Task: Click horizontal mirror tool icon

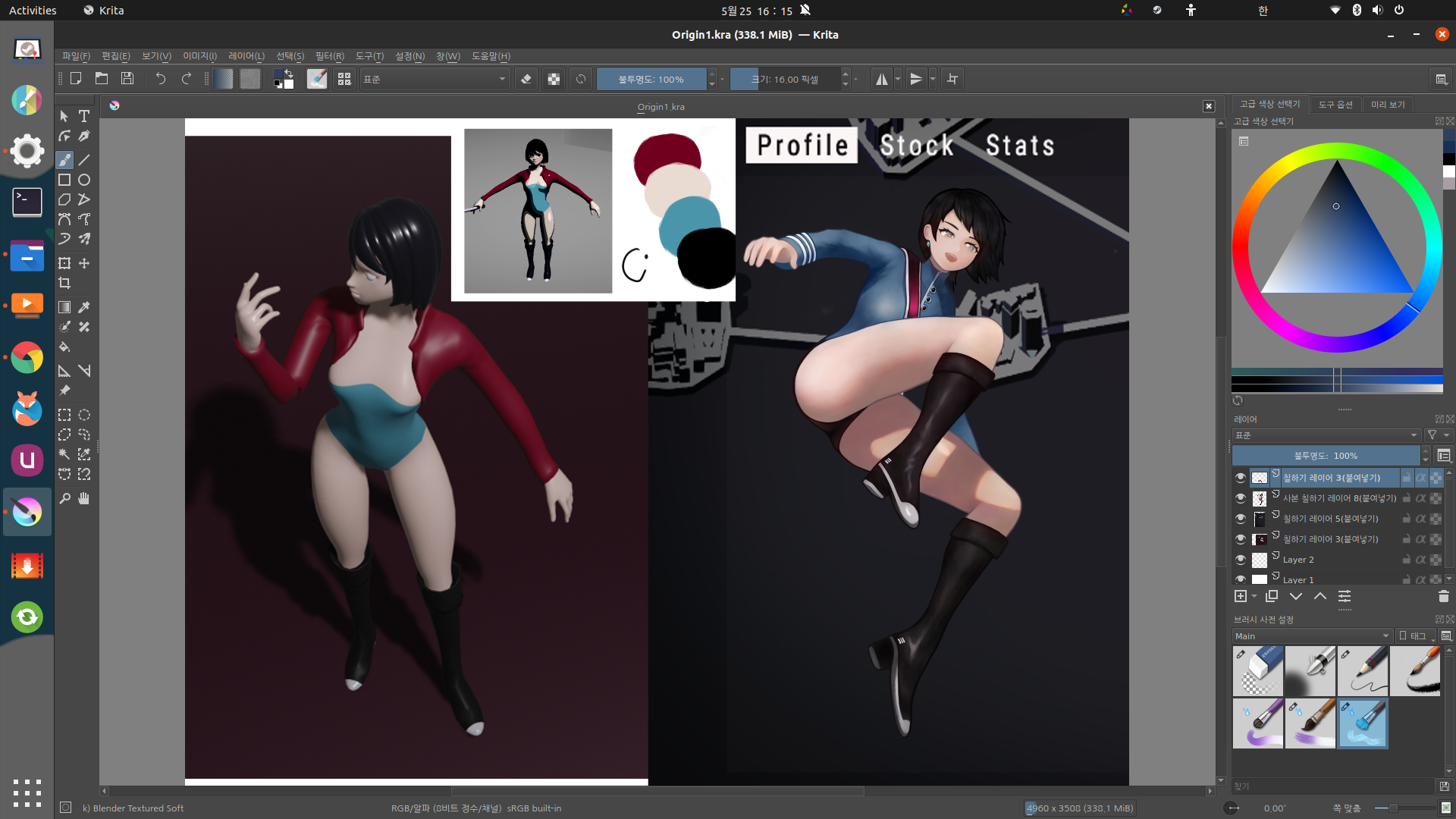Action: (881, 79)
